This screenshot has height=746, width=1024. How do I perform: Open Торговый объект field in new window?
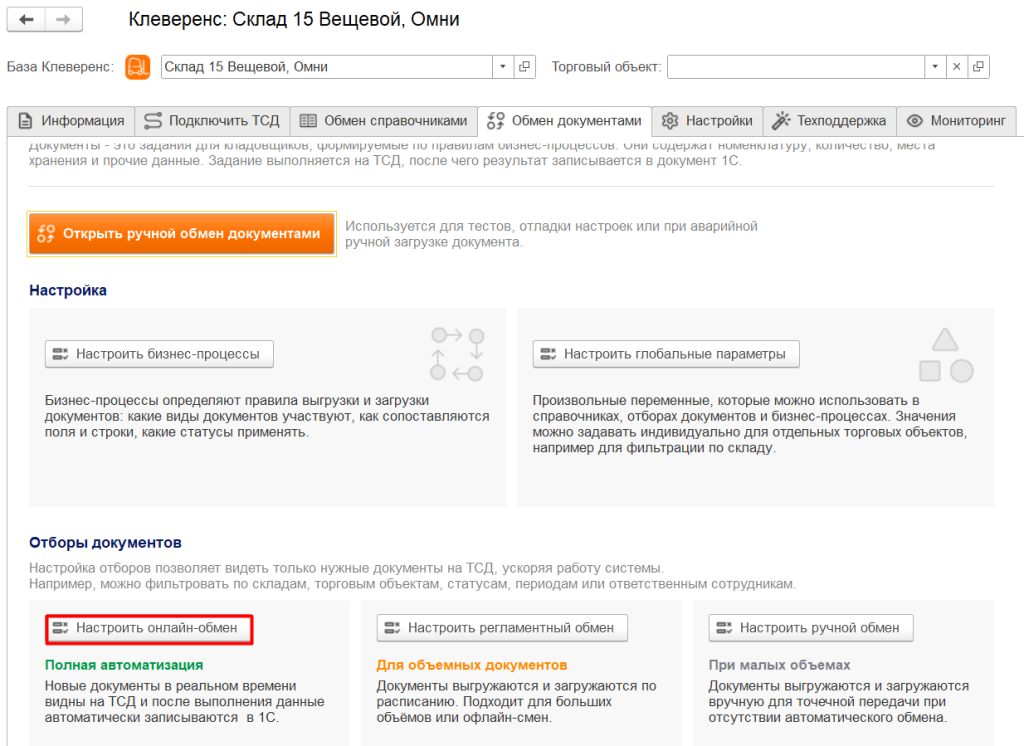point(979,67)
